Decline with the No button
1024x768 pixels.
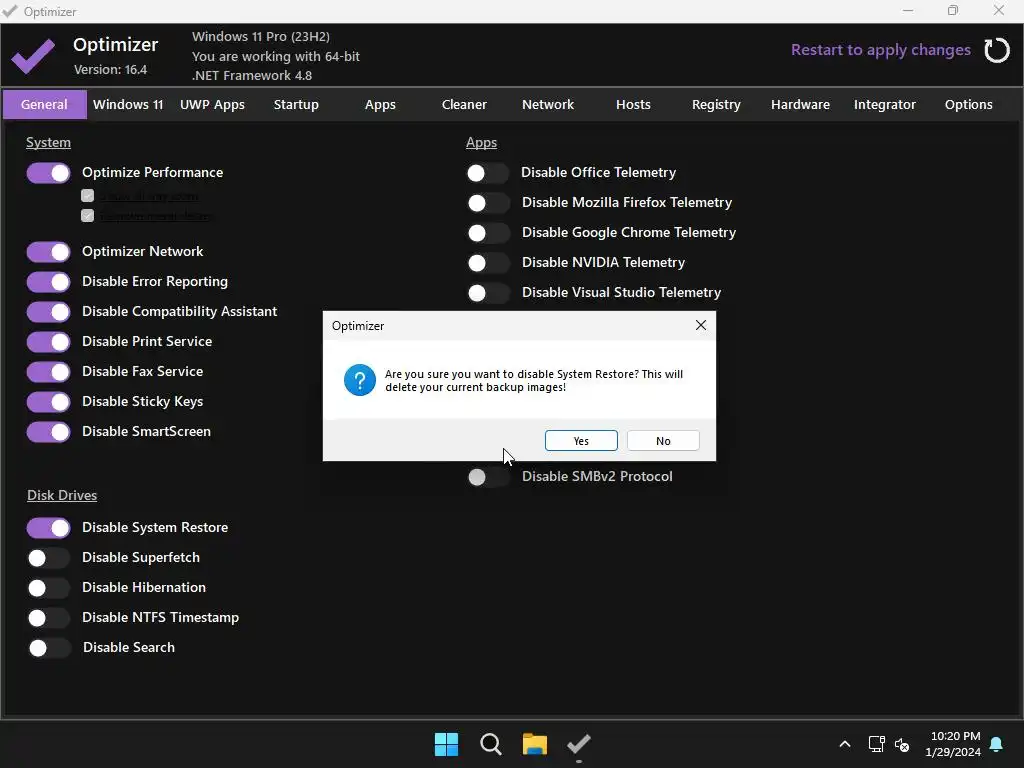pyautogui.click(x=663, y=441)
